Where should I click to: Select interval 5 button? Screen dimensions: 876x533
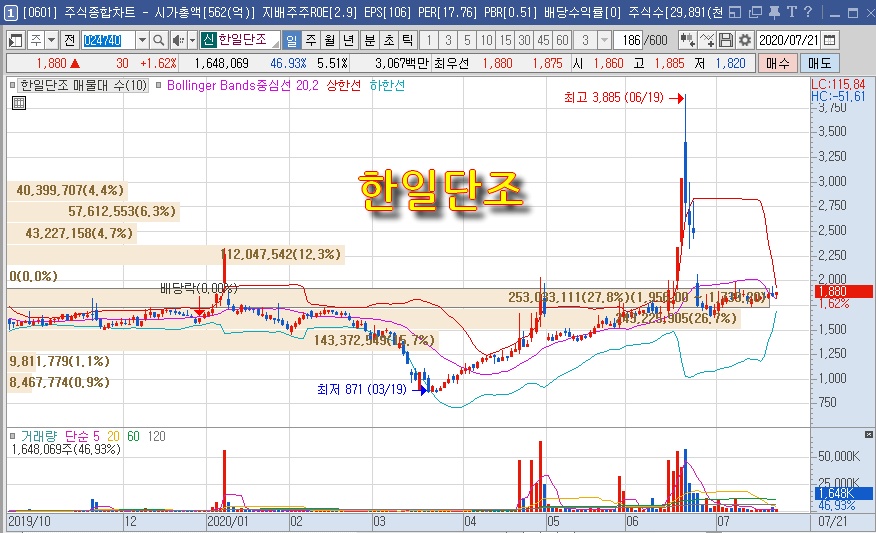point(467,40)
